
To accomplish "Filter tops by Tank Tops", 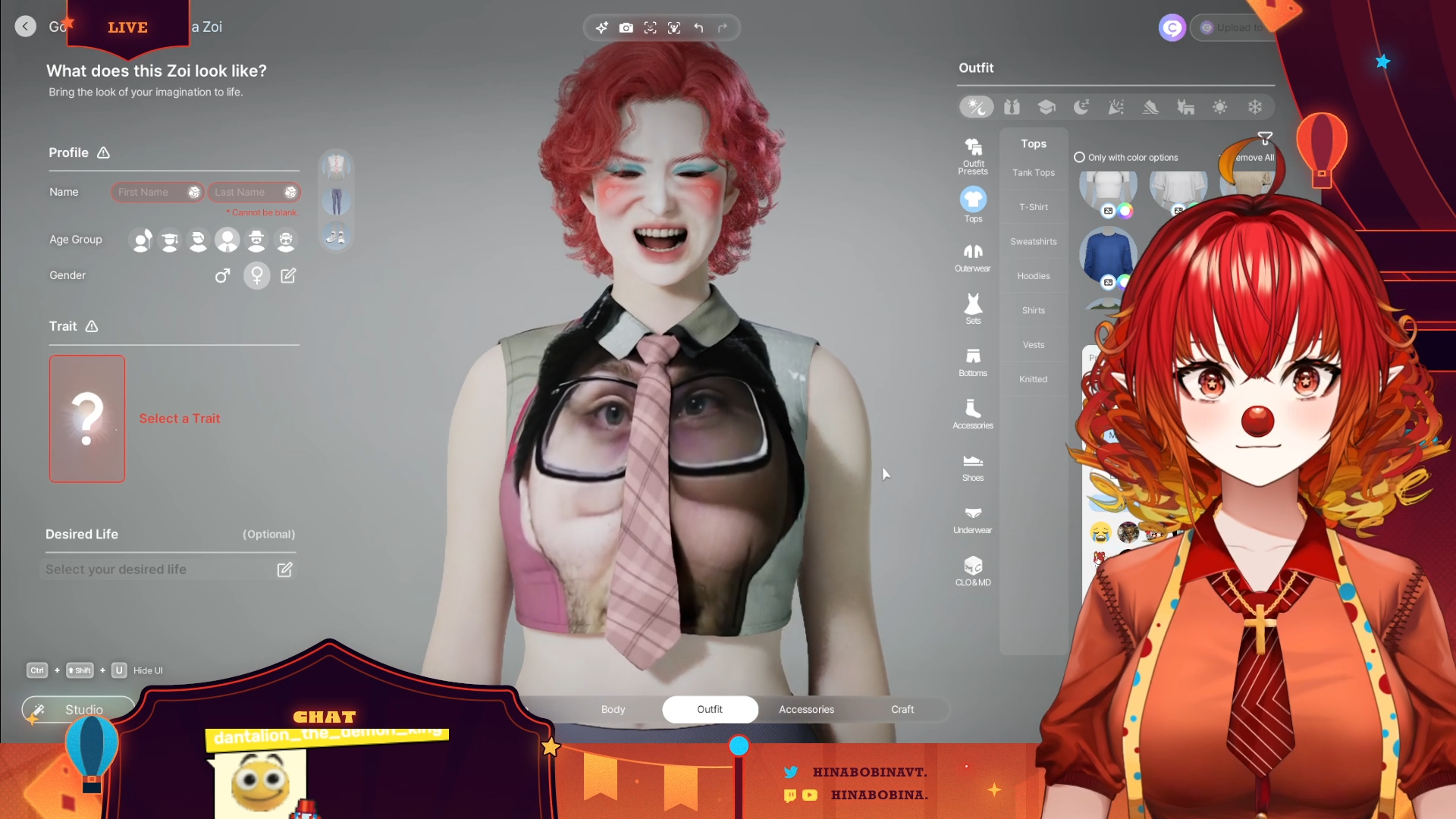I will [1034, 173].
